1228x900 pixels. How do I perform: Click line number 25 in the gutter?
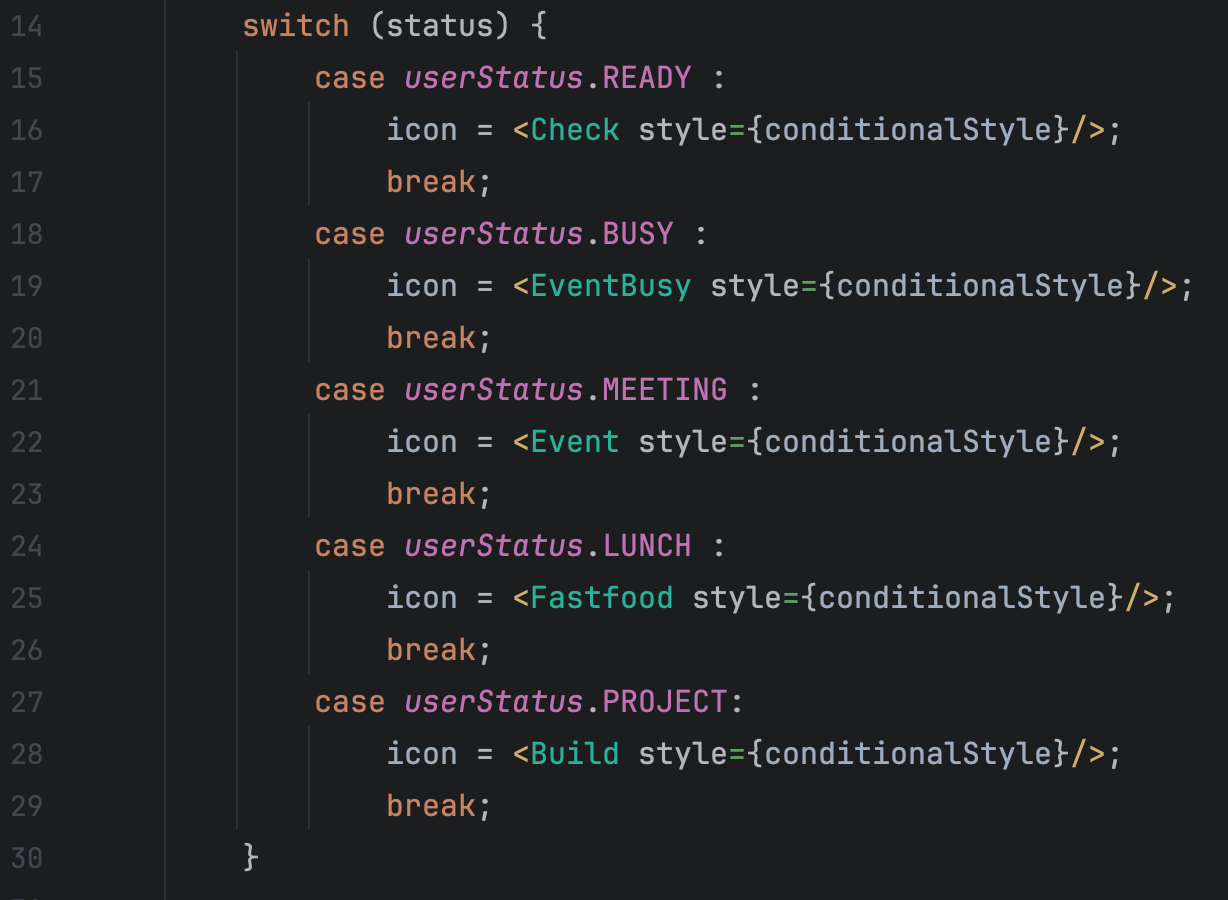pos(26,597)
